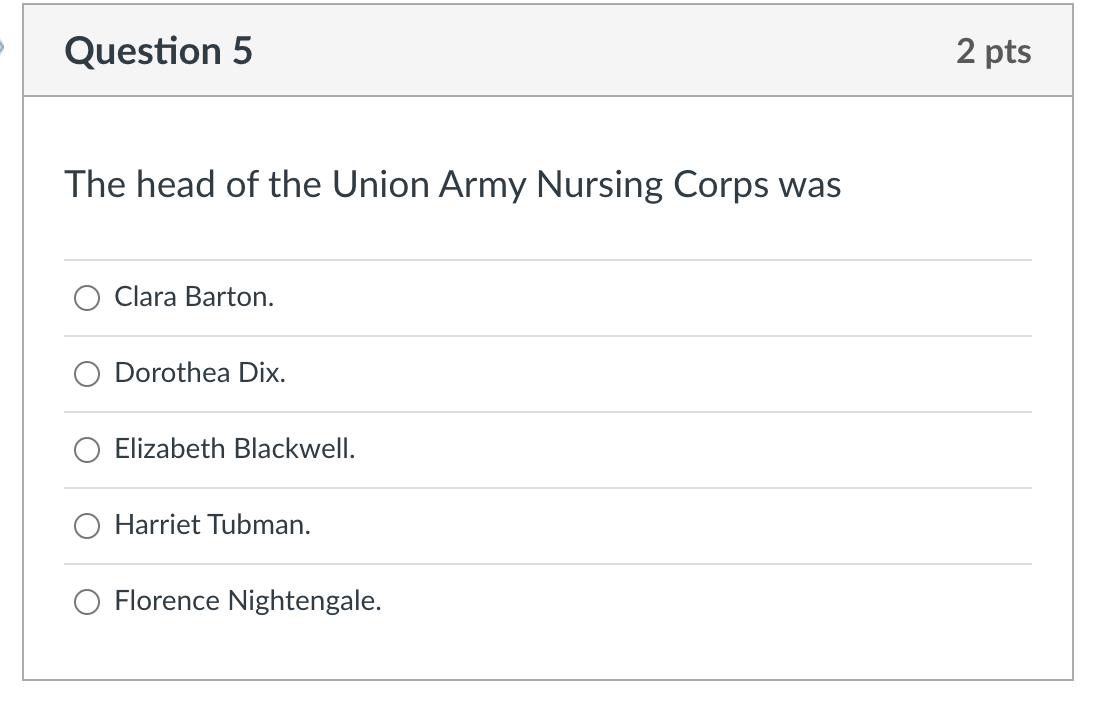Pick the Harriet Tubman radio button

point(87,526)
